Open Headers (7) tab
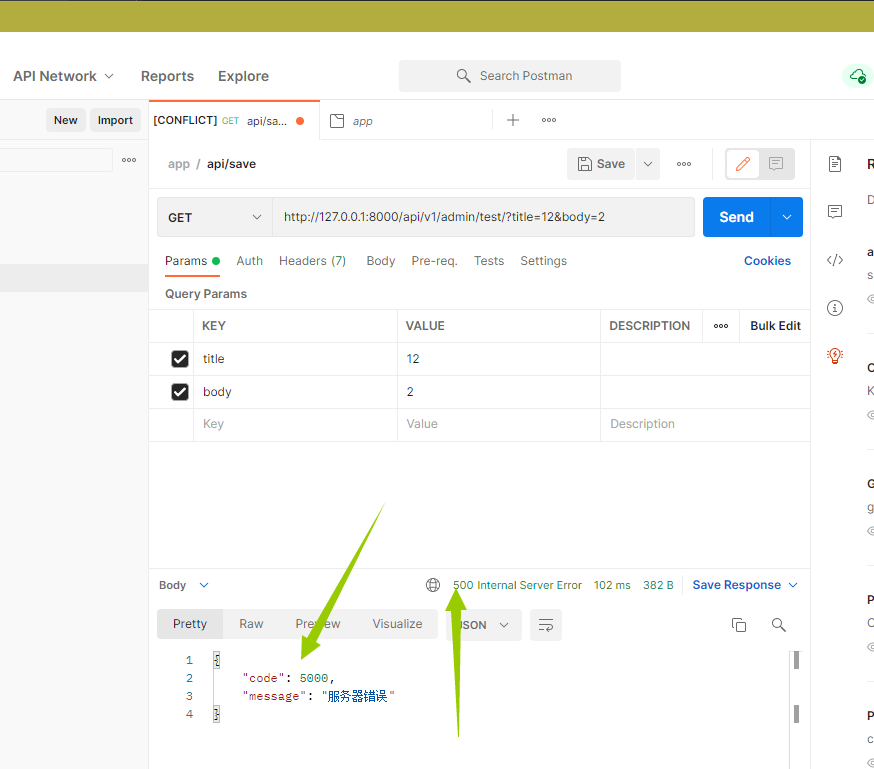Viewport: 874px width, 769px height. [312, 261]
